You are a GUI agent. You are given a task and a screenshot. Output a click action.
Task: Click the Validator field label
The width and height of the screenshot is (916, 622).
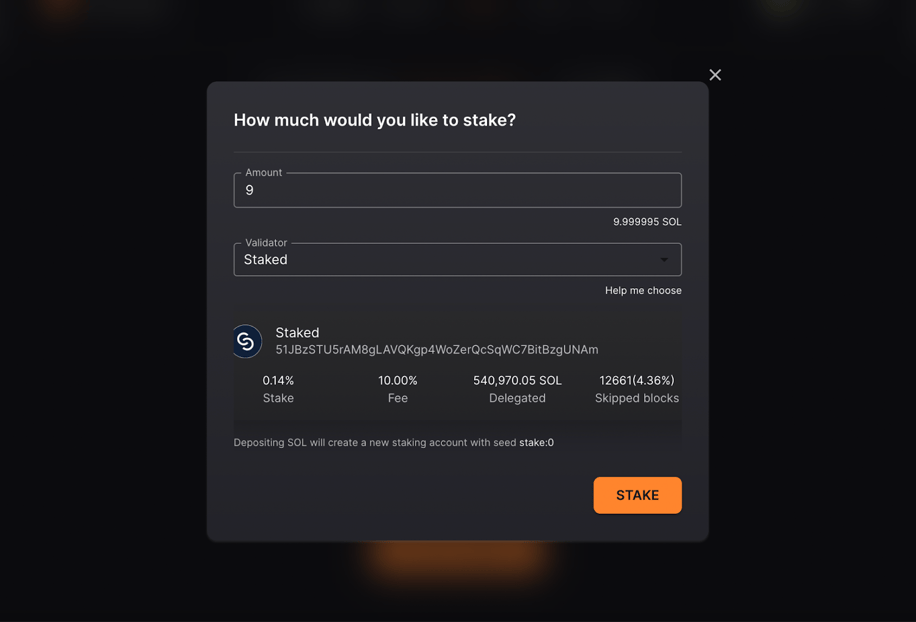[x=266, y=242]
